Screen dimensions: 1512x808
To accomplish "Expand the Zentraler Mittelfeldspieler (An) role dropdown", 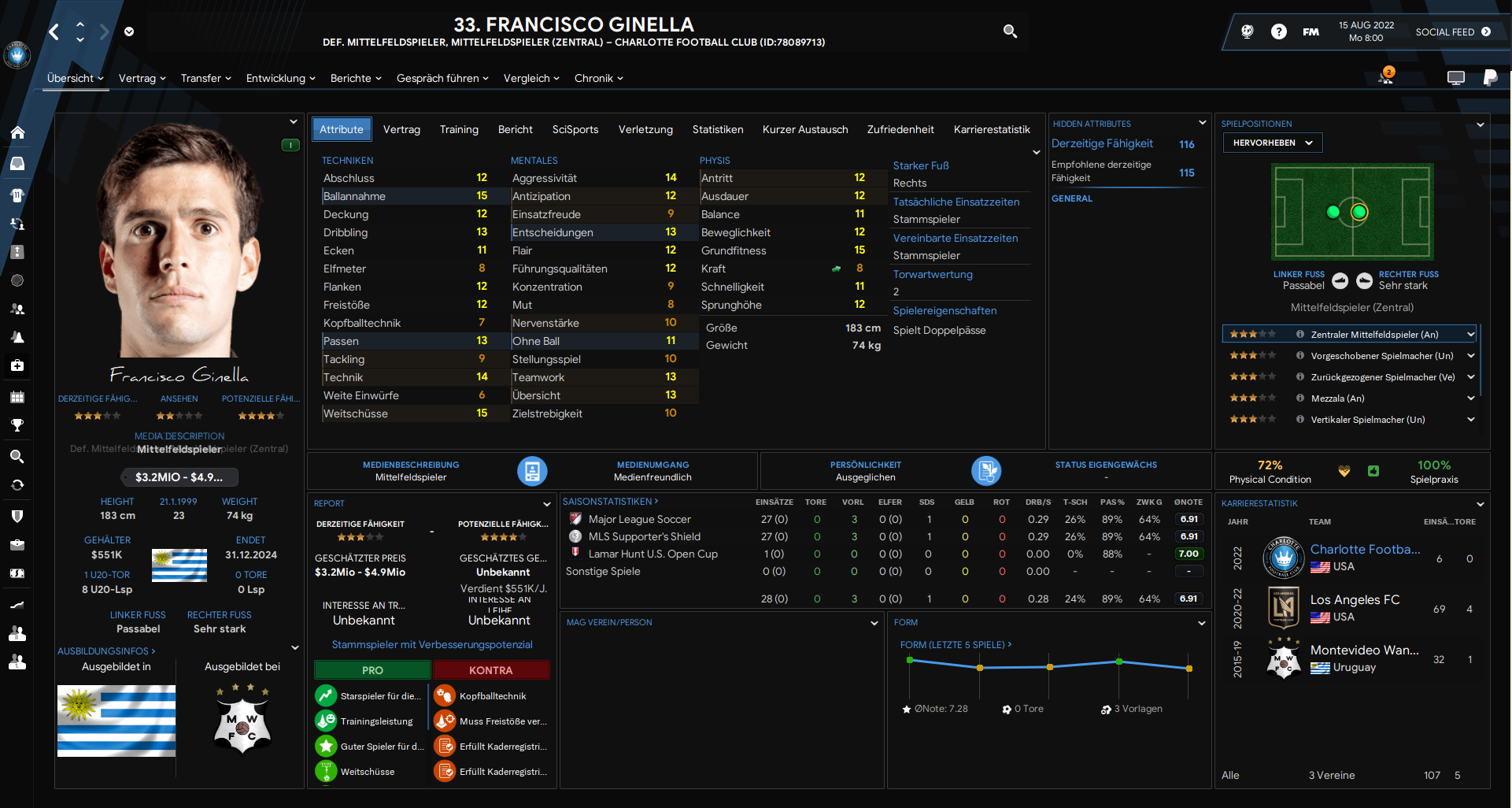I will (x=1470, y=335).
